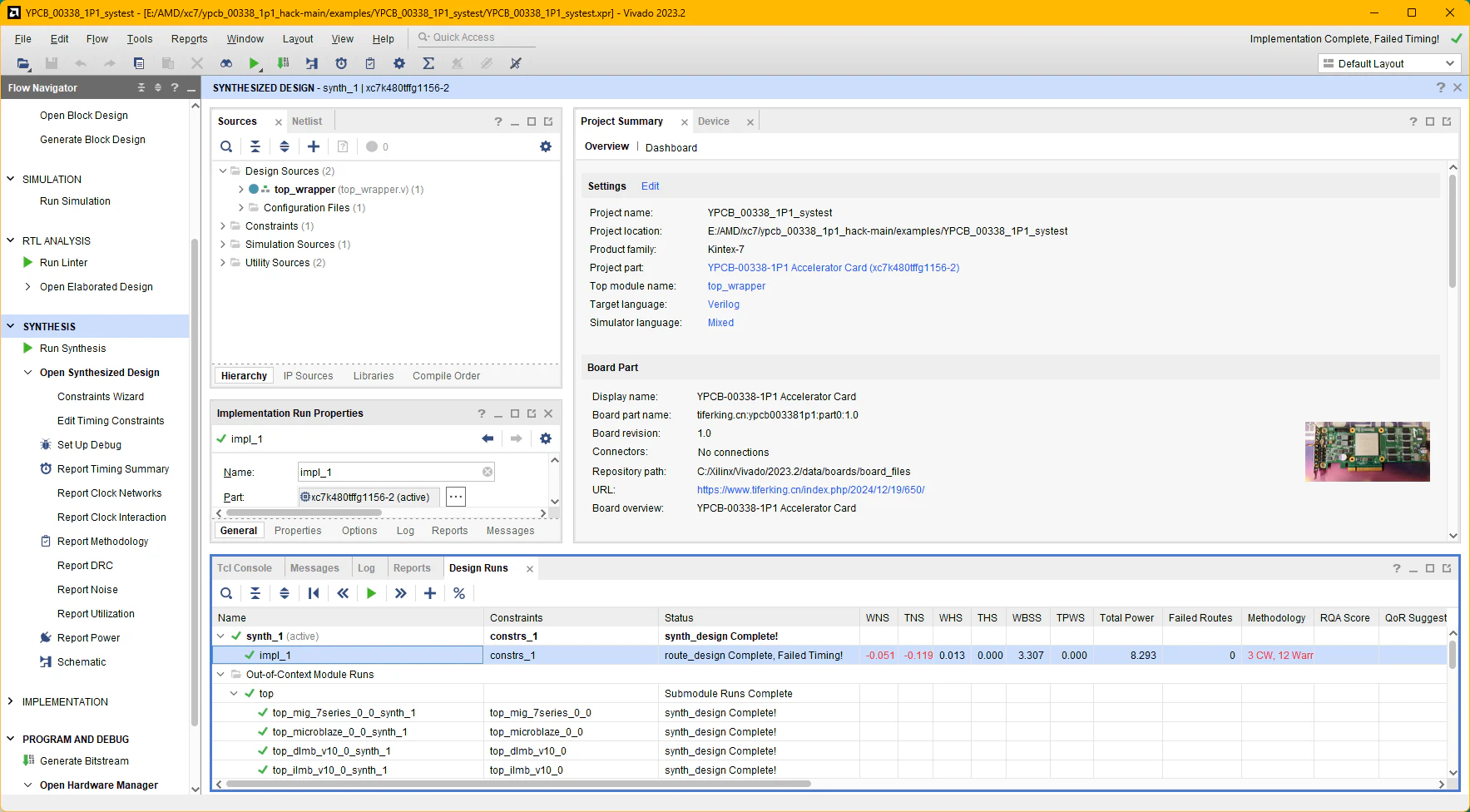Click the accelerator card board thumbnail
Image resolution: width=1470 pixels, height=812 pixels.
pos(1367,452)
